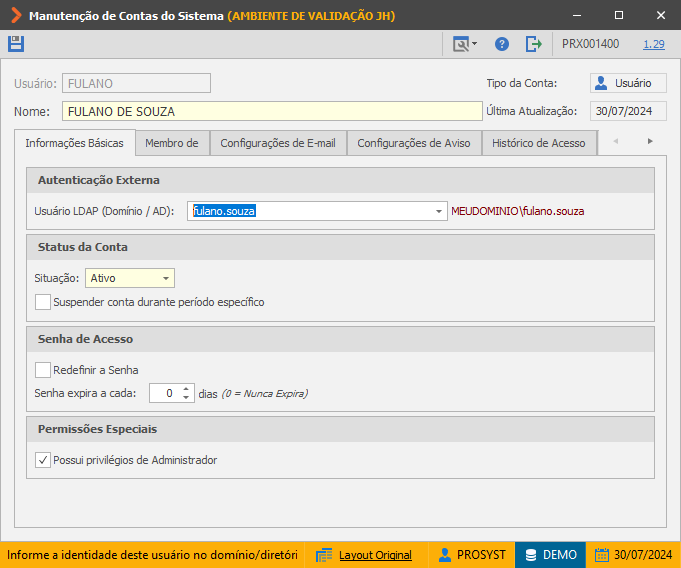
Task: Click the save floppy disk icon
Action: (16, 44)
